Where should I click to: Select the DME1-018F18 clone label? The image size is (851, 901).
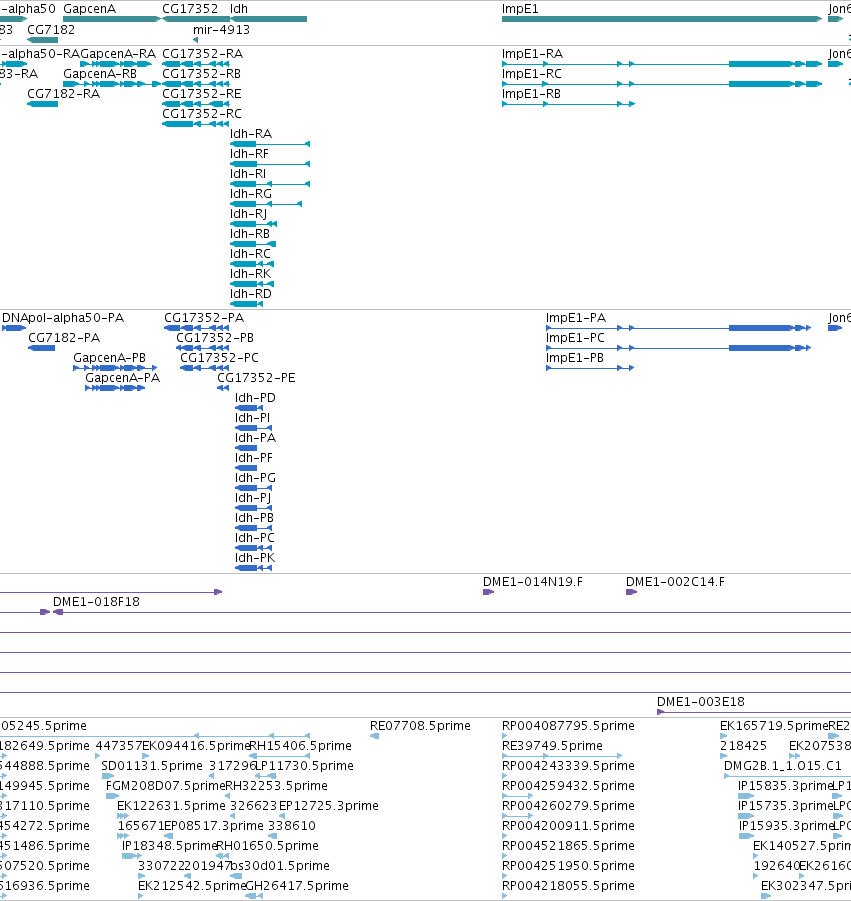[97, 602]
